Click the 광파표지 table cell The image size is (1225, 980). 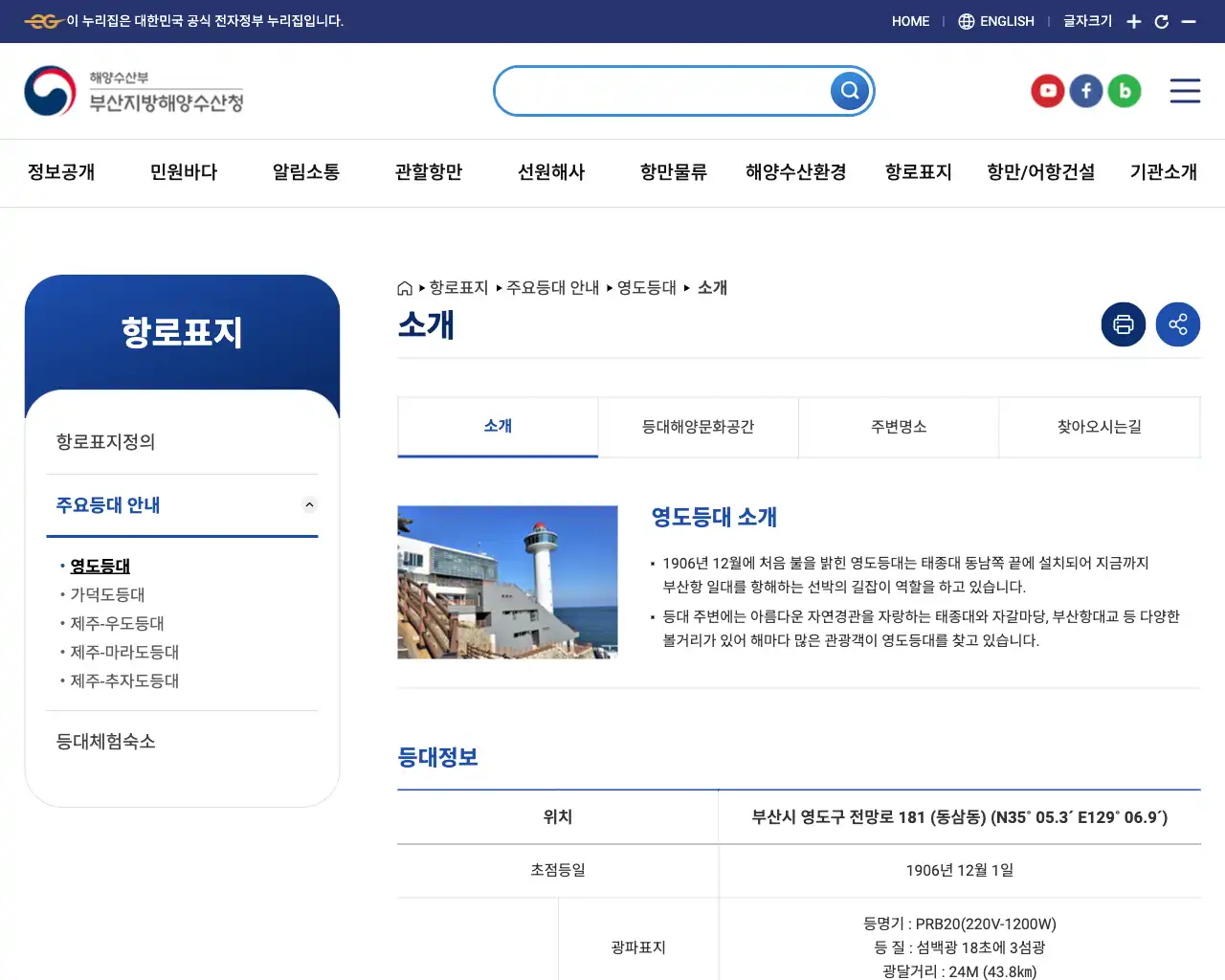[638, 947]
